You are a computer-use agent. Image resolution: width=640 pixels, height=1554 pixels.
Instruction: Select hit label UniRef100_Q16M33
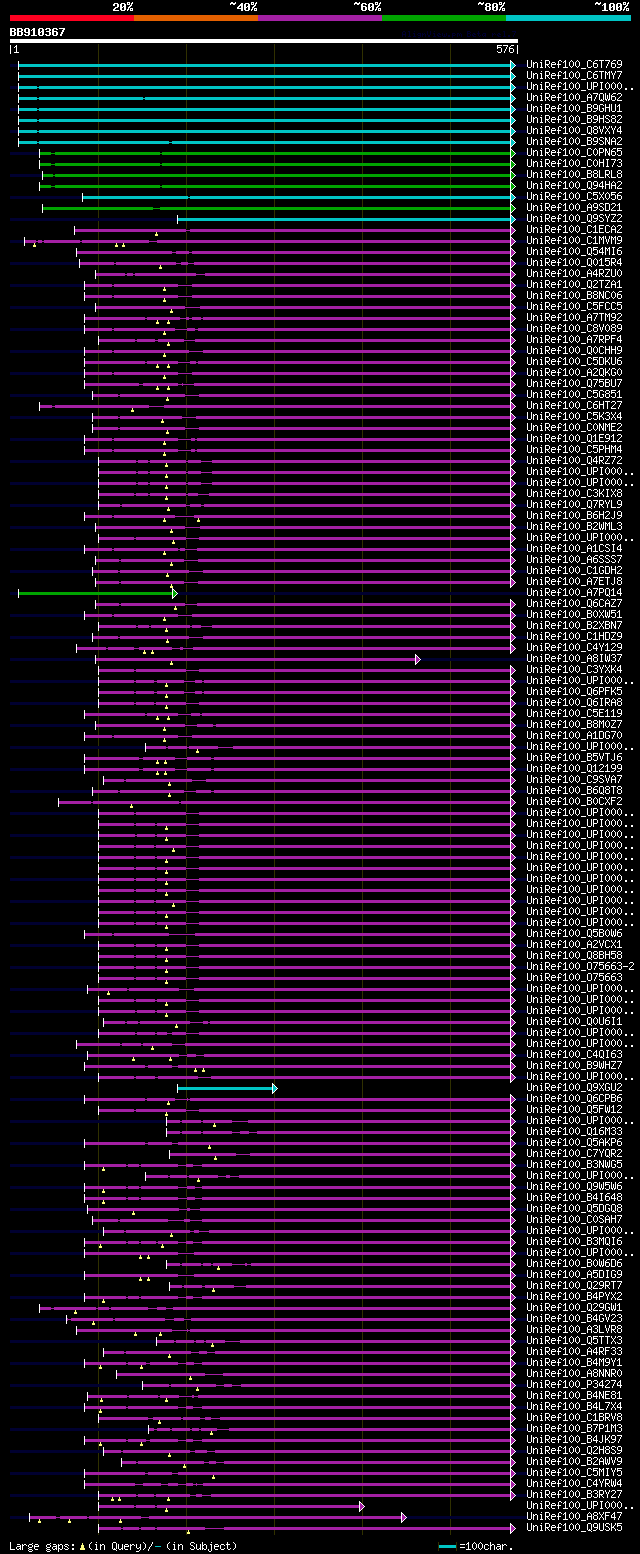(x=574, y=1131)
